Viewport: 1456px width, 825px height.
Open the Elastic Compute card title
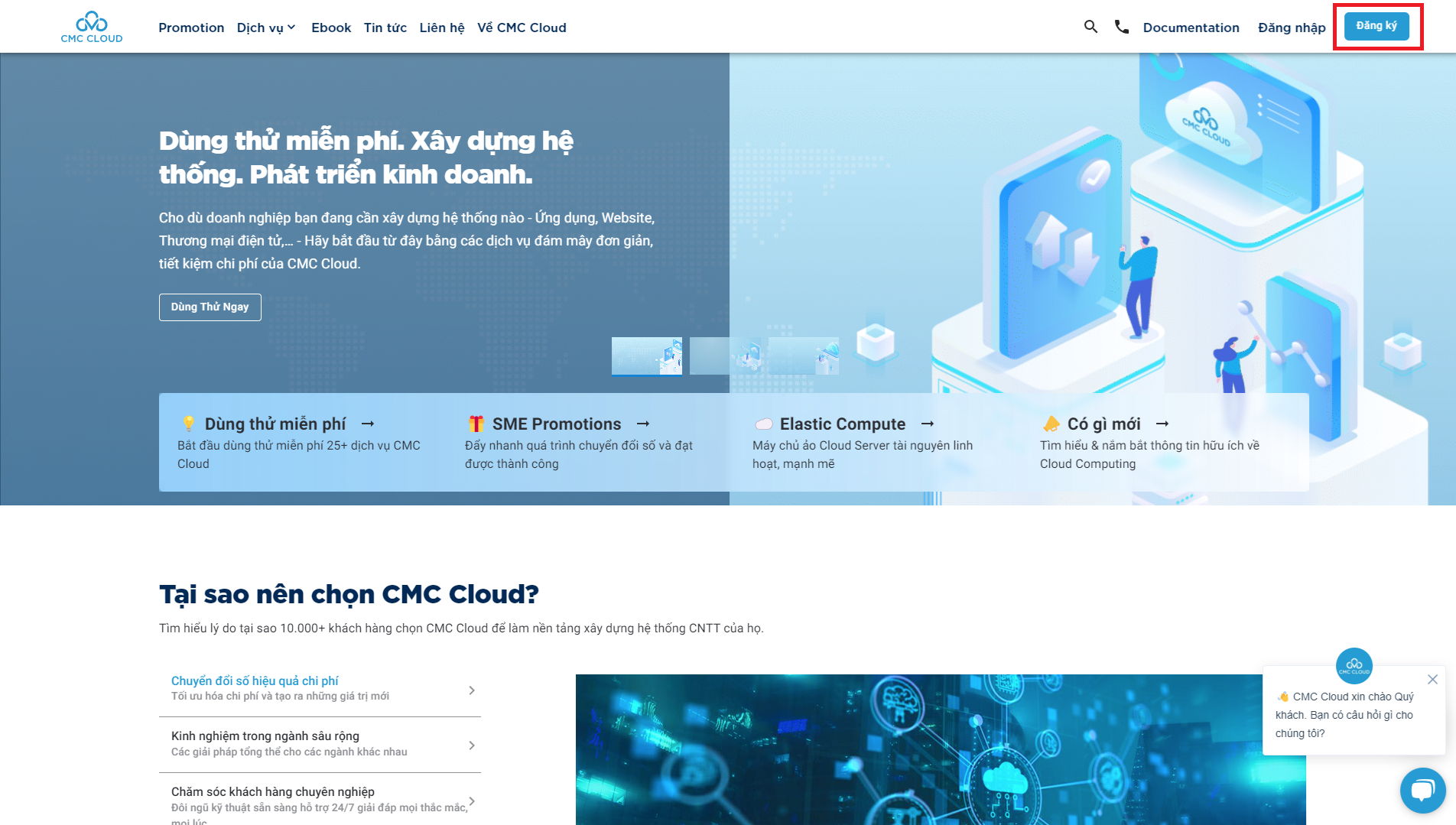point(843,424)
